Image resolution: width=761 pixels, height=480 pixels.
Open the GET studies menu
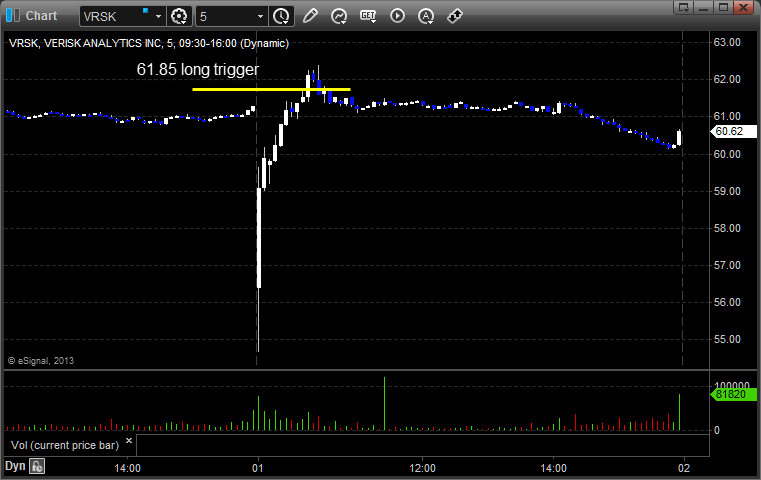[x=368, y=16]
